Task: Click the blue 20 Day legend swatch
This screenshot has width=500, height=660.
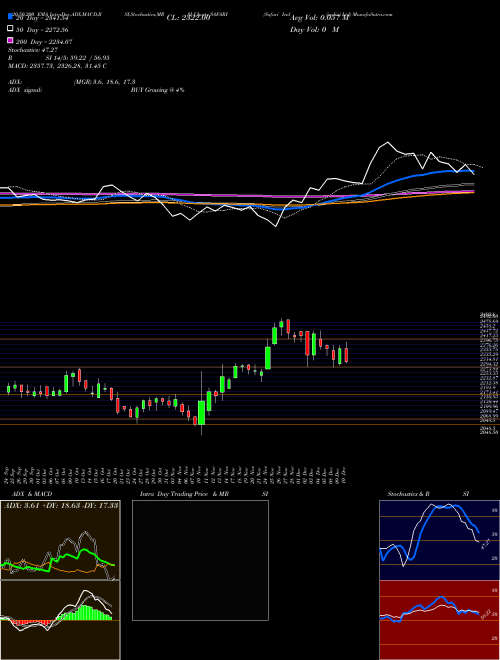Action: point(11,17)
